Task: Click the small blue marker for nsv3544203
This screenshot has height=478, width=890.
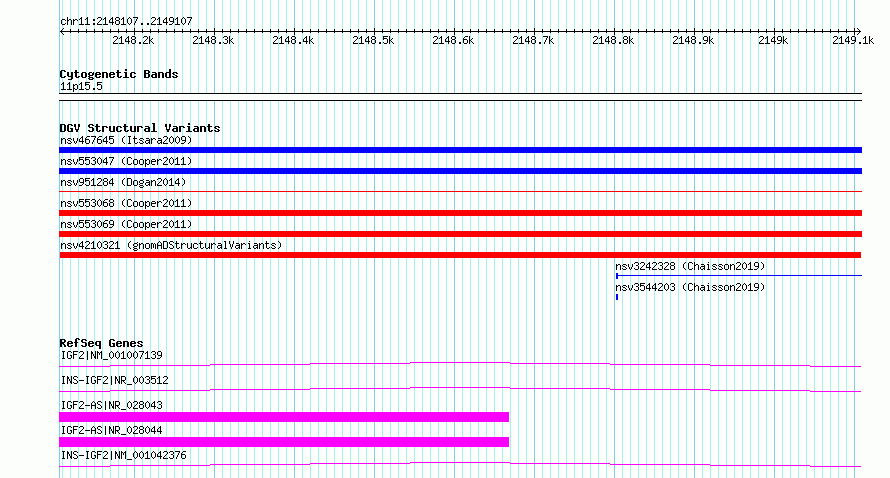Action: (617, 297)
